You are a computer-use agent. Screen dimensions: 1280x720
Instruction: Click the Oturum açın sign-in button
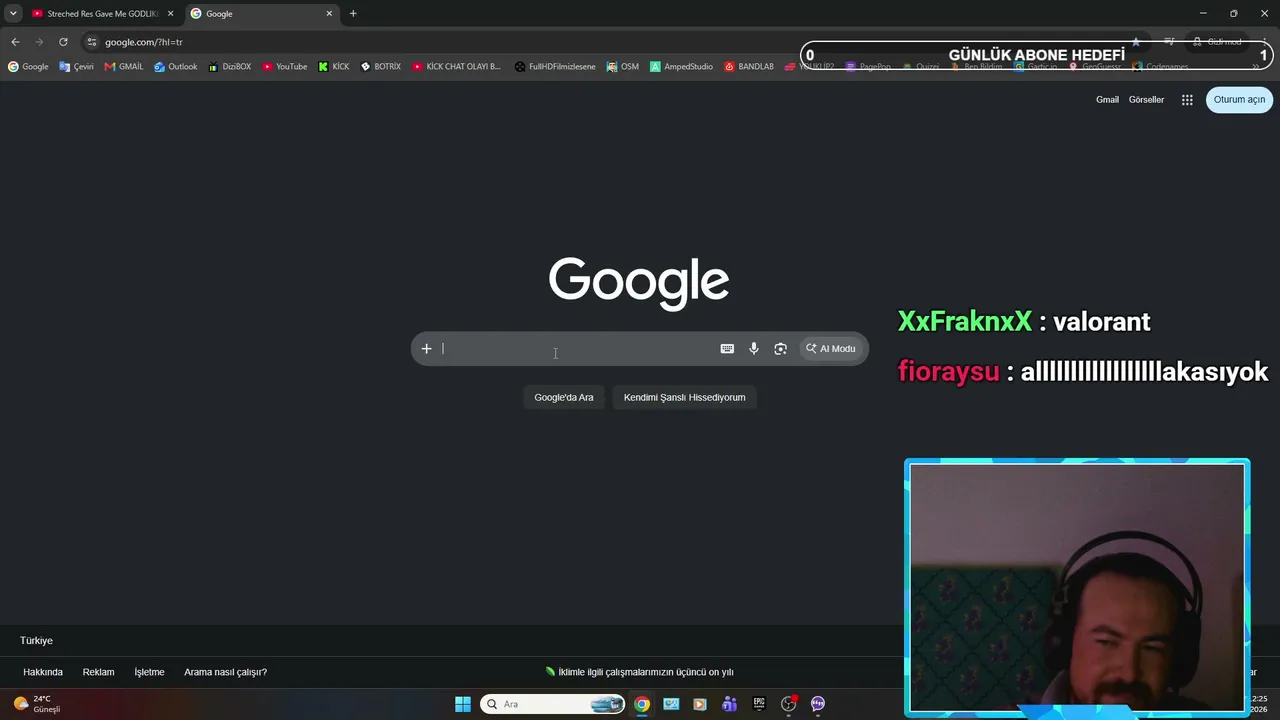click(x=1239, y=100)
